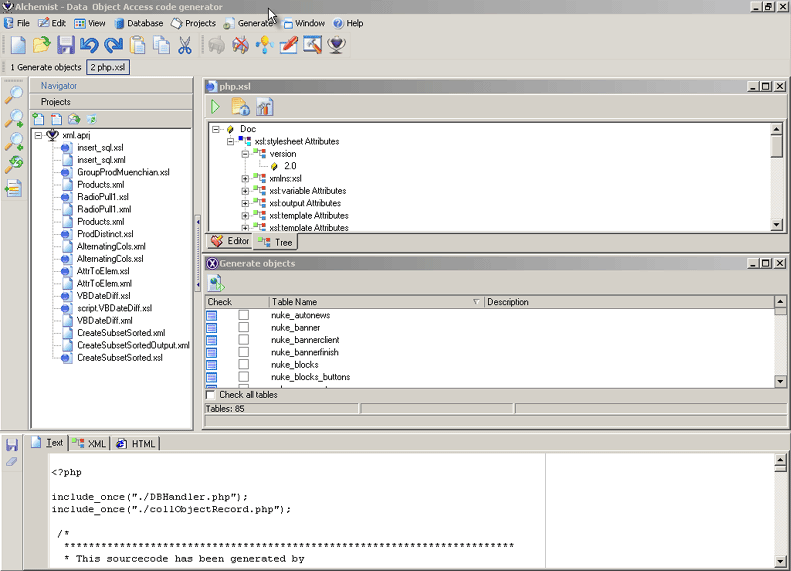The width and height of the screenshot is (791, 571).
Task: Collapse the xml.aprj project node
Action: (38, 135)
